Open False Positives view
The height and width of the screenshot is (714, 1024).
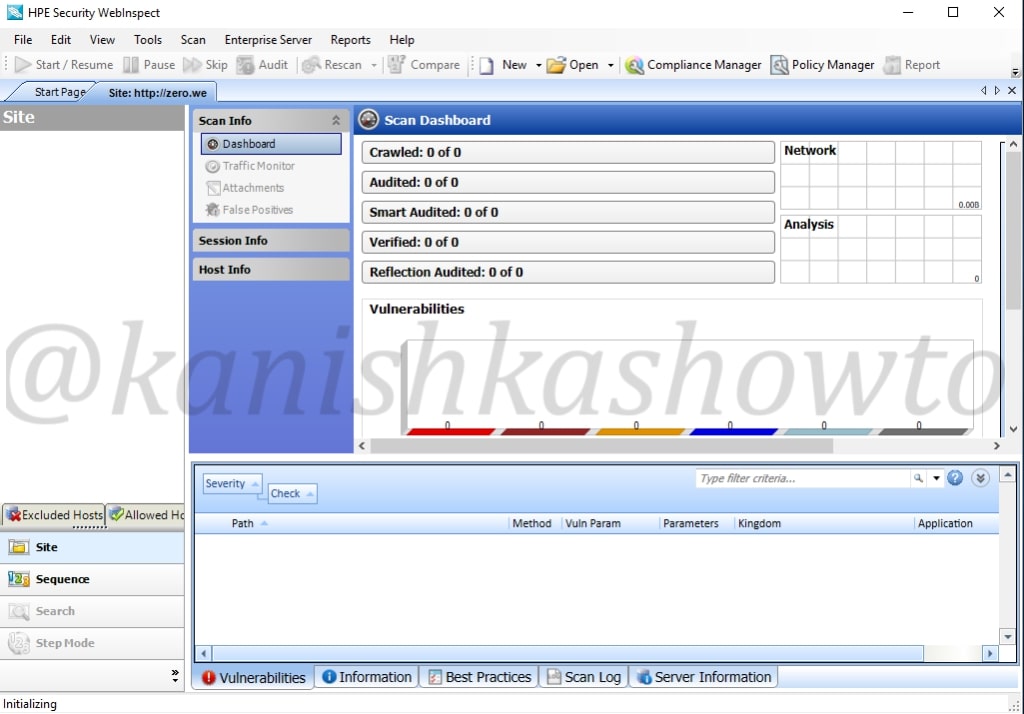pos(249,210)
